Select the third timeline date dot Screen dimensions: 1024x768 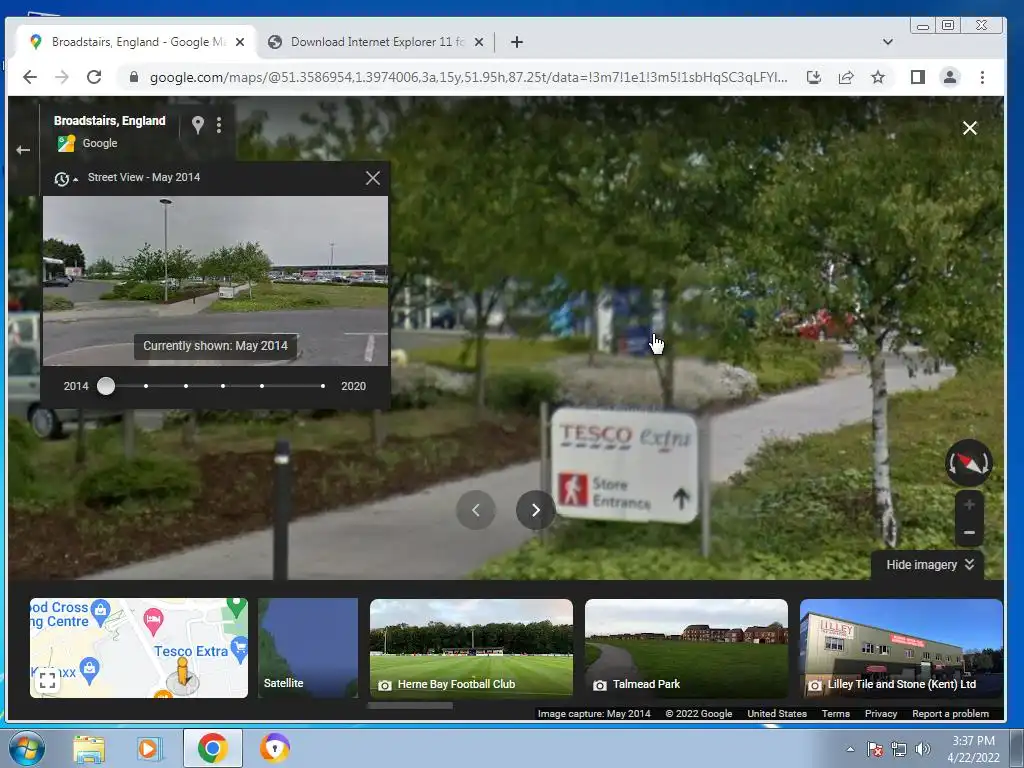click(186, 386)
